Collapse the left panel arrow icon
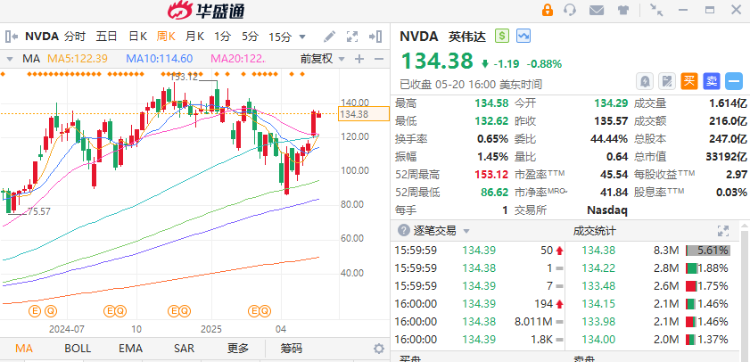Viewport: 750px width, 362px height. (x=11, y=37)
